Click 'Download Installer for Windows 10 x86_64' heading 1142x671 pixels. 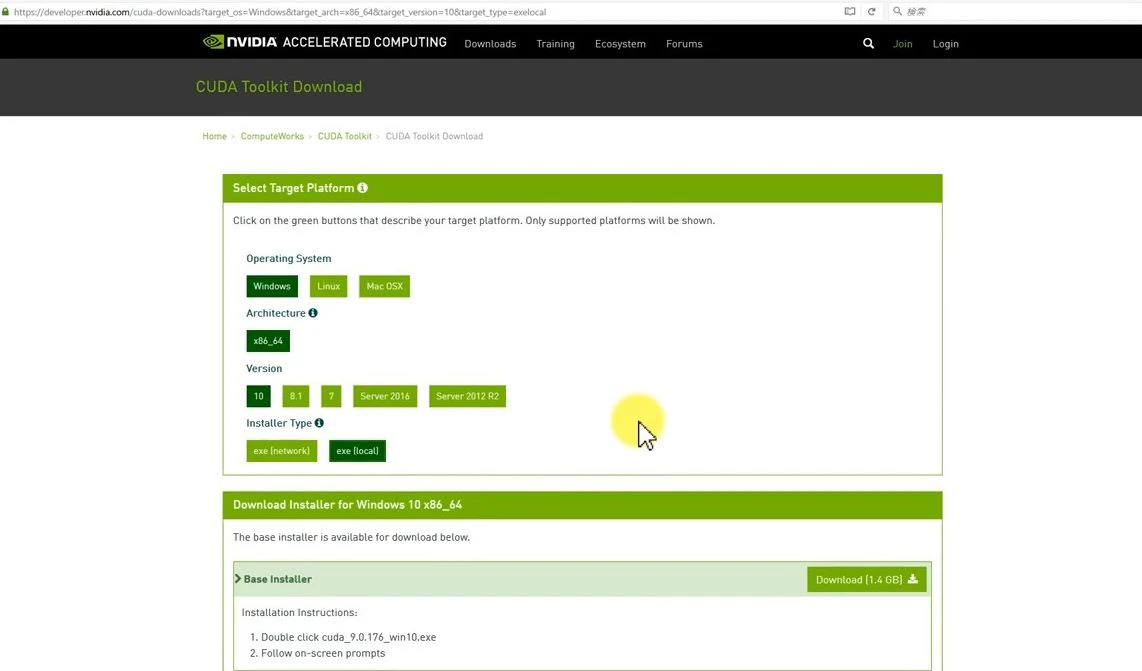coord(347,504)
